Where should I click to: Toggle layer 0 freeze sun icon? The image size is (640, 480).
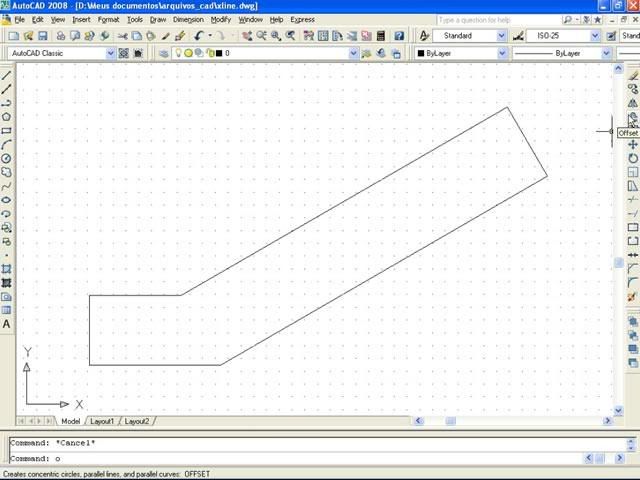[188, 53]
